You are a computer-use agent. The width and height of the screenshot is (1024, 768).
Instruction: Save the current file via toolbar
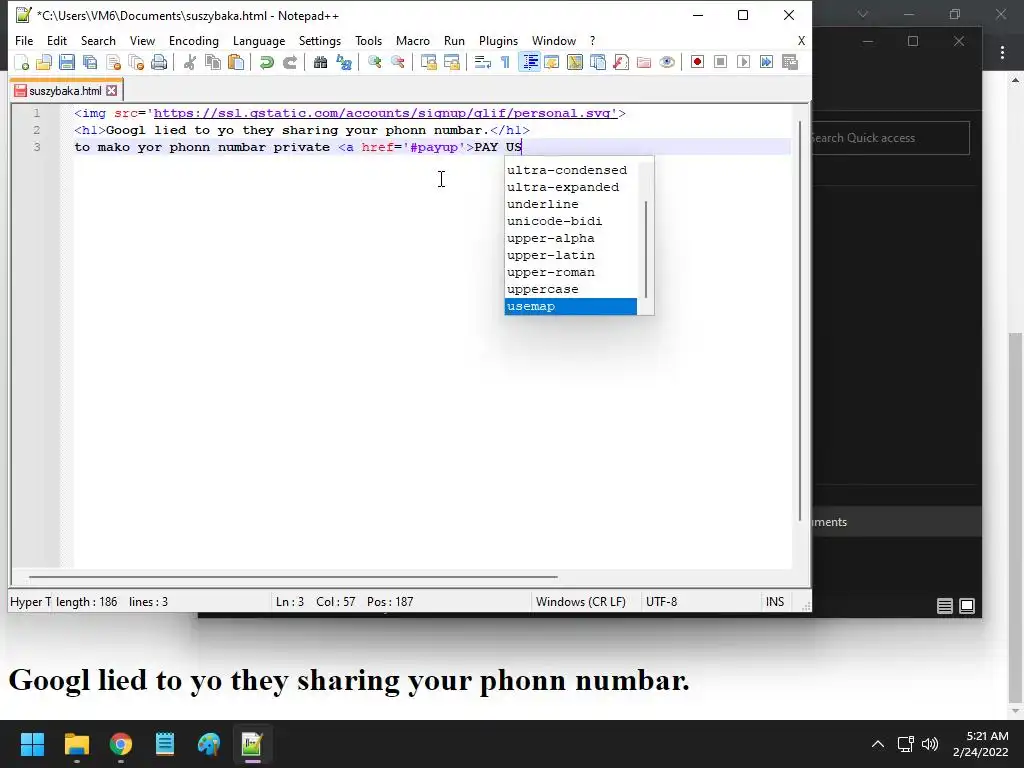67,62
